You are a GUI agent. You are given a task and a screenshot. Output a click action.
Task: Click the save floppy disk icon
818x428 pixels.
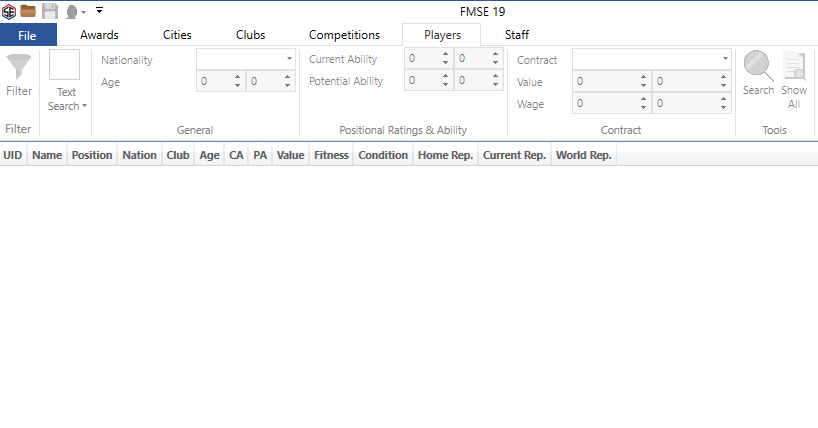pos(49,10)
